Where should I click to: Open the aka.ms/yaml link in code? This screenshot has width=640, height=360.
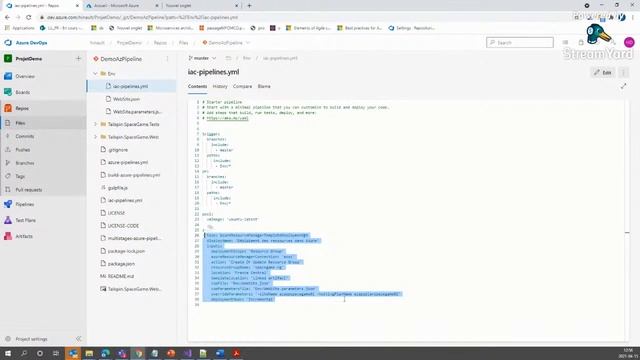pos(227,118)
